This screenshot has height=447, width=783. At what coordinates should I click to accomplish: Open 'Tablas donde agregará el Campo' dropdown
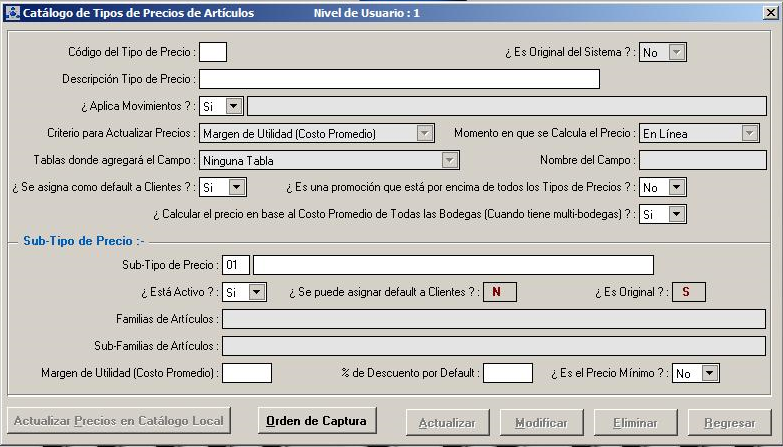coord(450,160)
